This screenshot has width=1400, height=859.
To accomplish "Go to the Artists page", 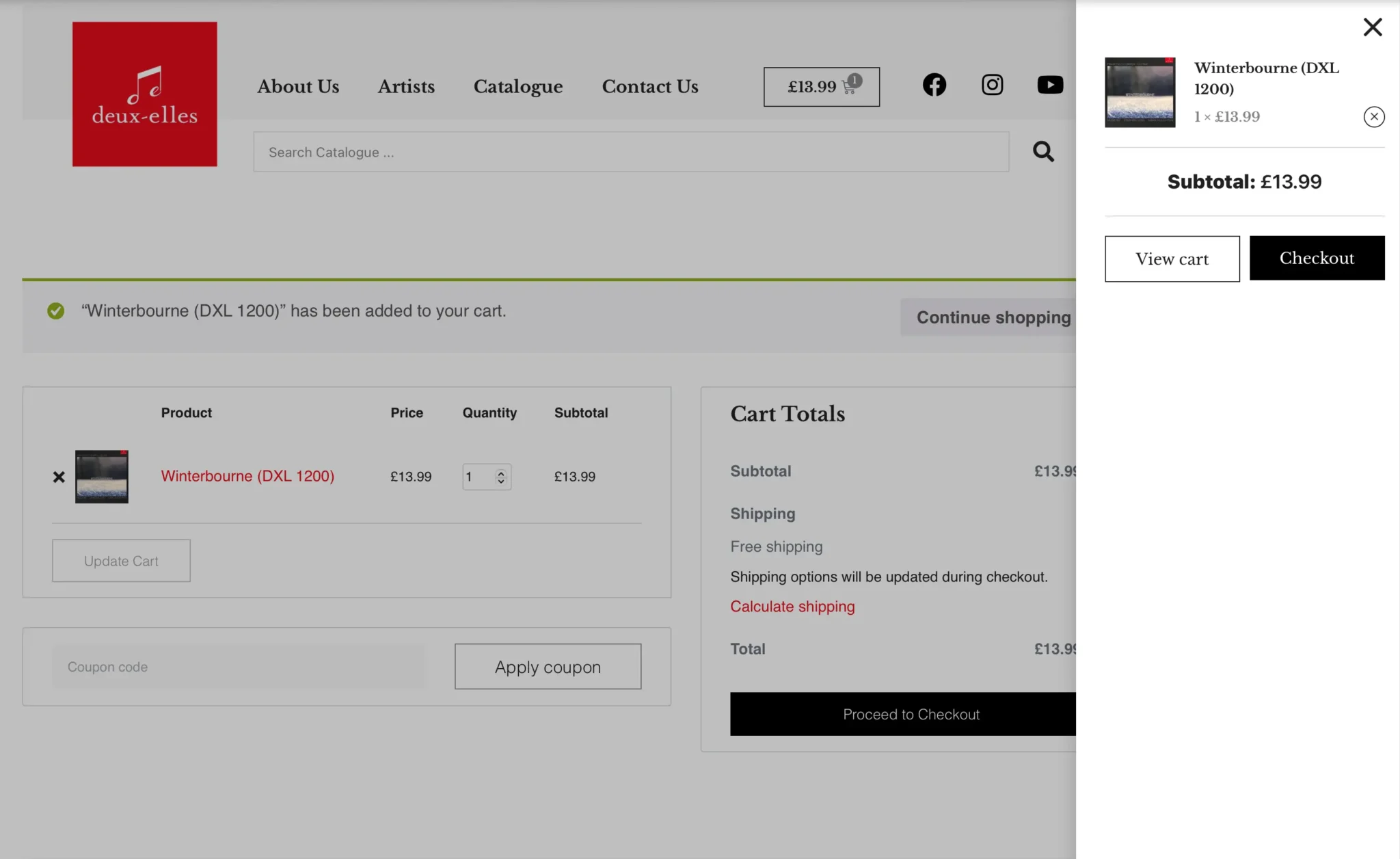I will (x=406, y=87).
